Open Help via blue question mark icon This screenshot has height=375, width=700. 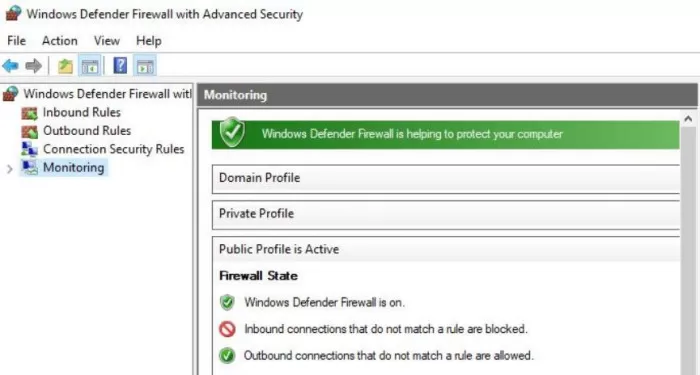(x=120, y=66)
